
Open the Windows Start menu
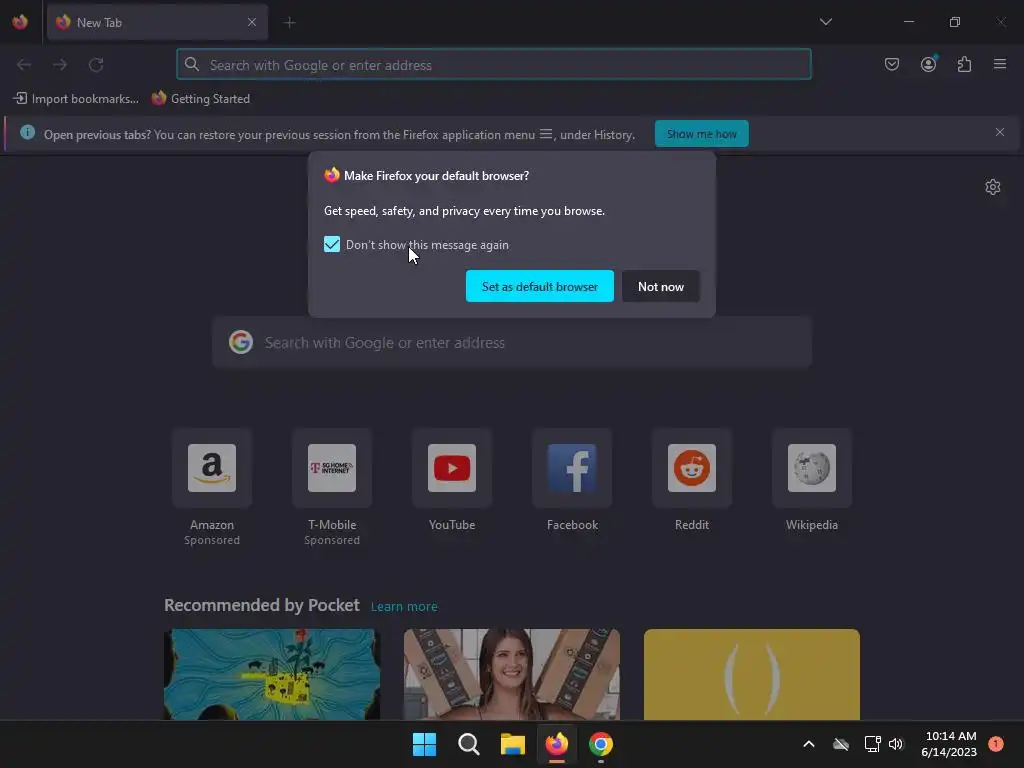pos(424,744)
